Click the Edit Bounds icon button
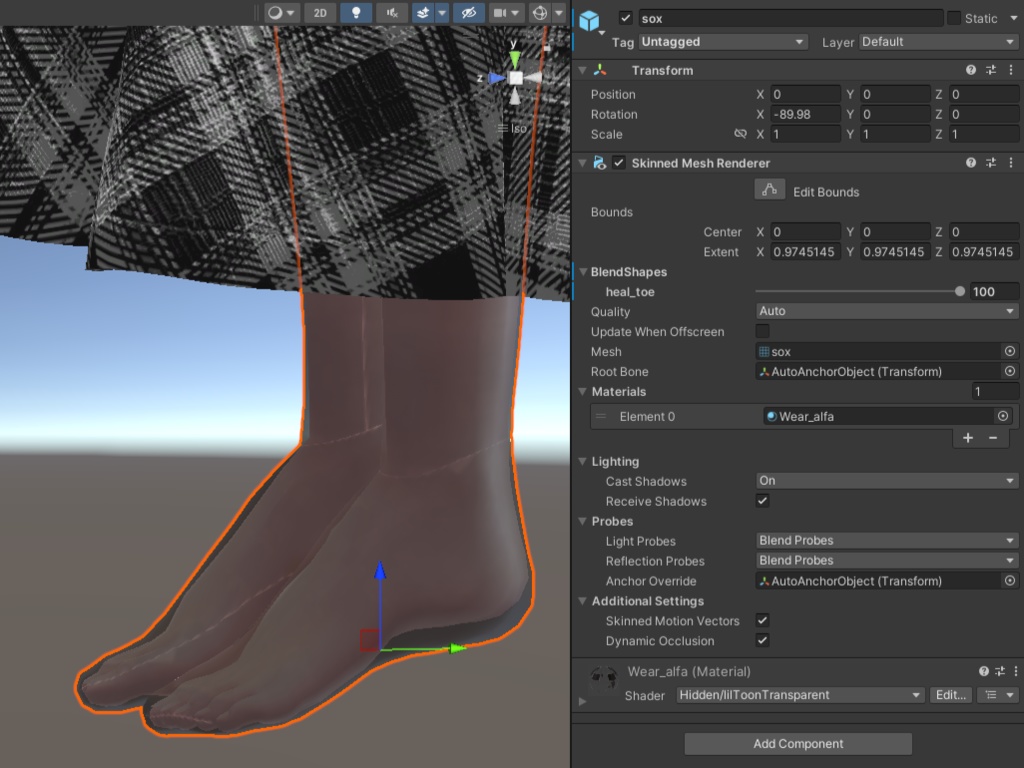1024x768 pixels. click(768, 190)
